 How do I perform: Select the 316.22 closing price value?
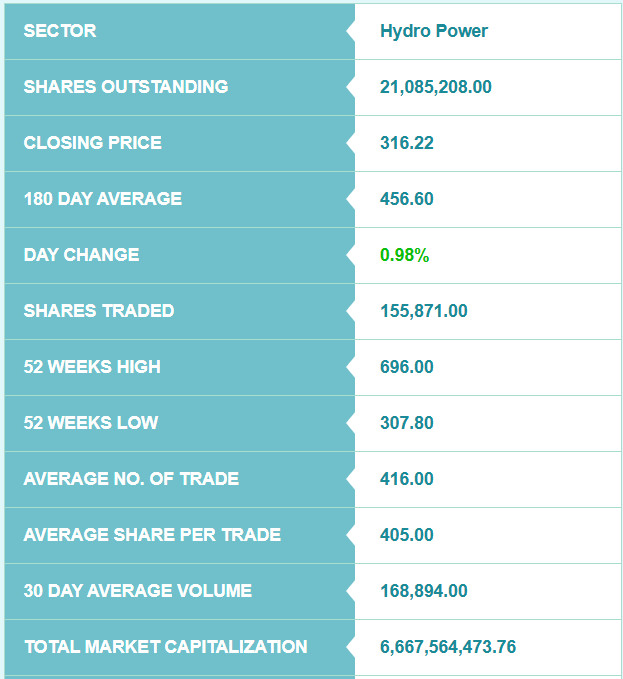(407, 143)
